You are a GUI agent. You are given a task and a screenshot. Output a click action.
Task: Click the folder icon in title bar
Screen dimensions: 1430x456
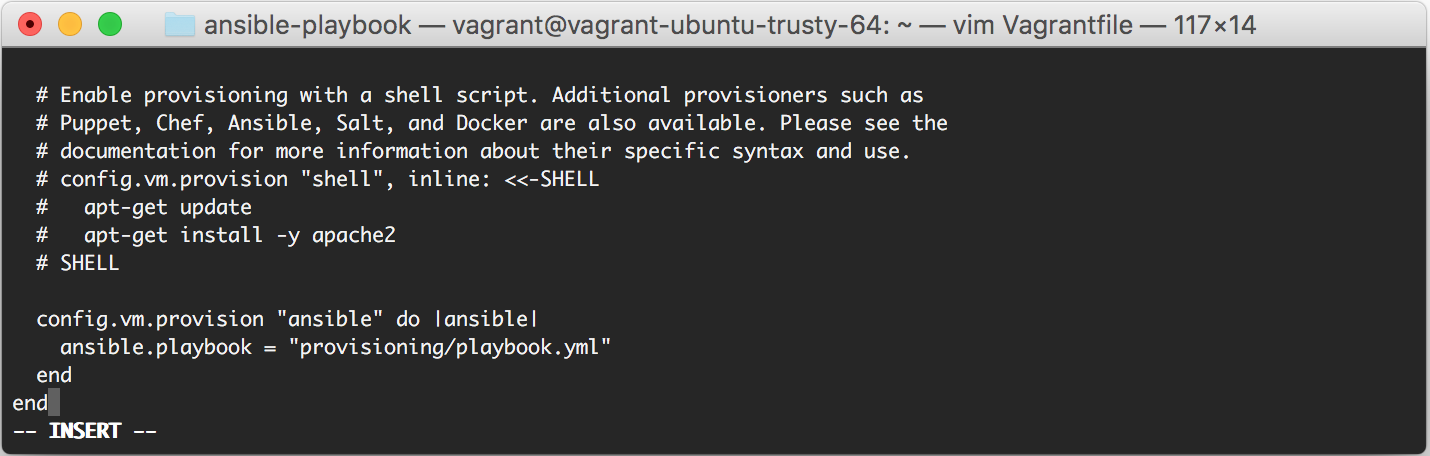pos(180,25)
